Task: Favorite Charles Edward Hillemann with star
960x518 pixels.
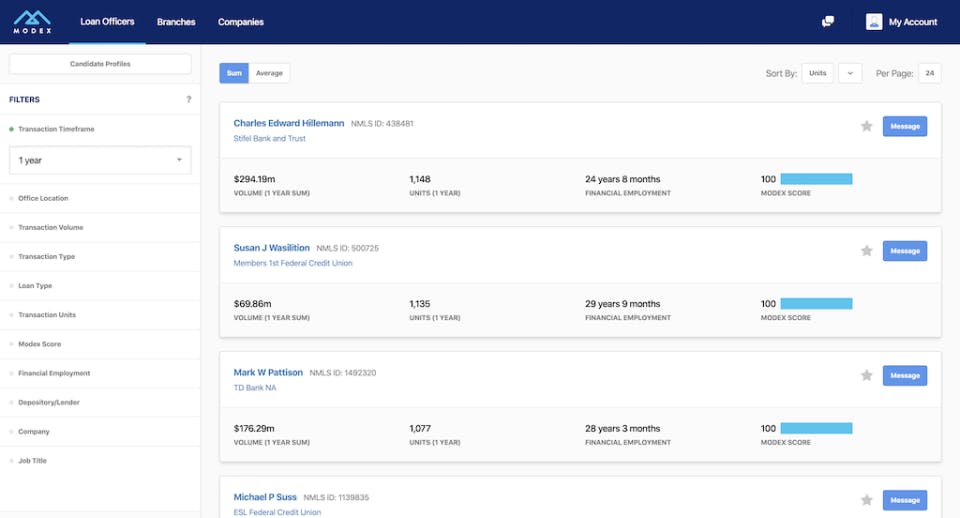Action: click(867, 126)
